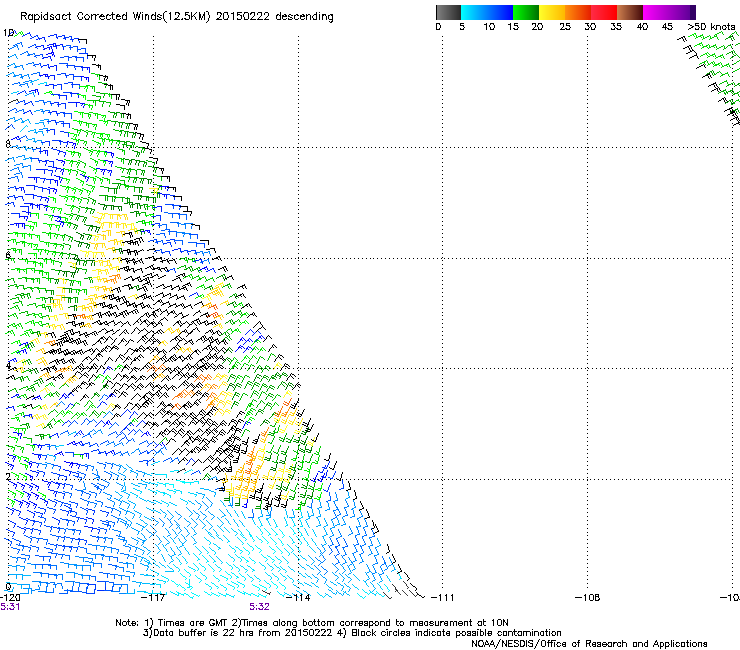
Task: Click the purple '5:32' time label
Action: coord(259,607)
